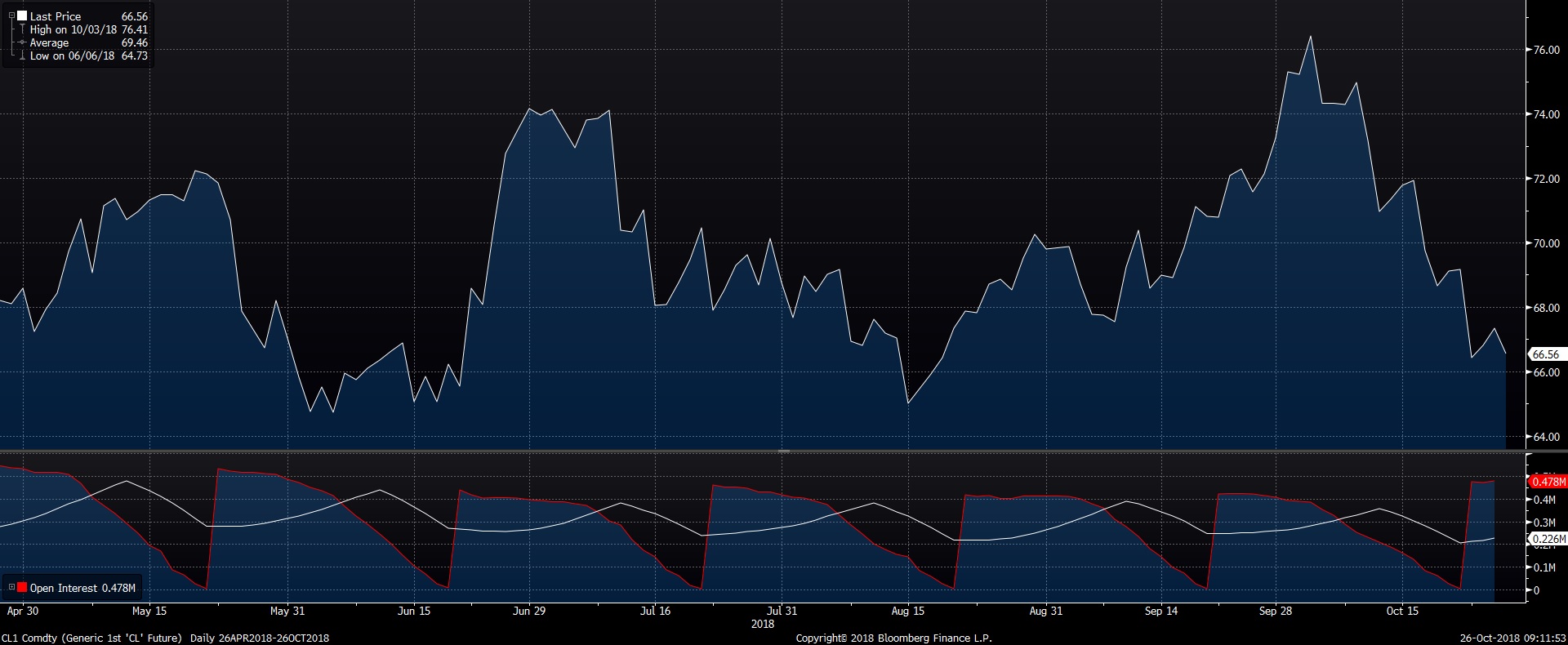This screenshot has width=1568, height=645.
Task: Click the 64.73 low value in legend
Action: point(135,56)
